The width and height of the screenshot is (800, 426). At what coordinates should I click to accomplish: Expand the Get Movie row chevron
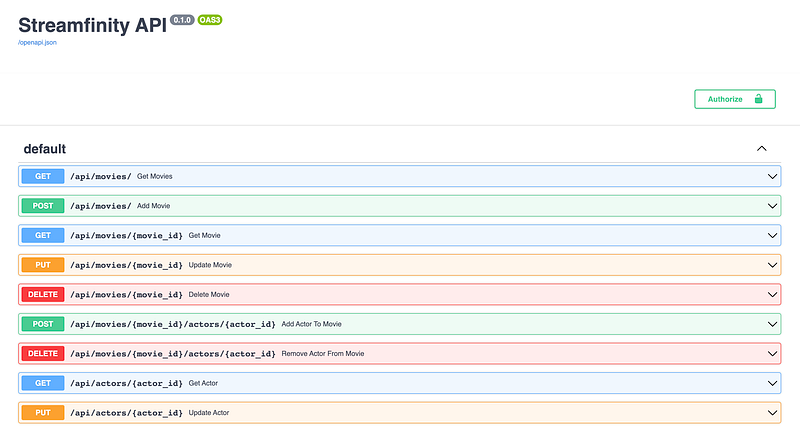(x=772, y=236)
